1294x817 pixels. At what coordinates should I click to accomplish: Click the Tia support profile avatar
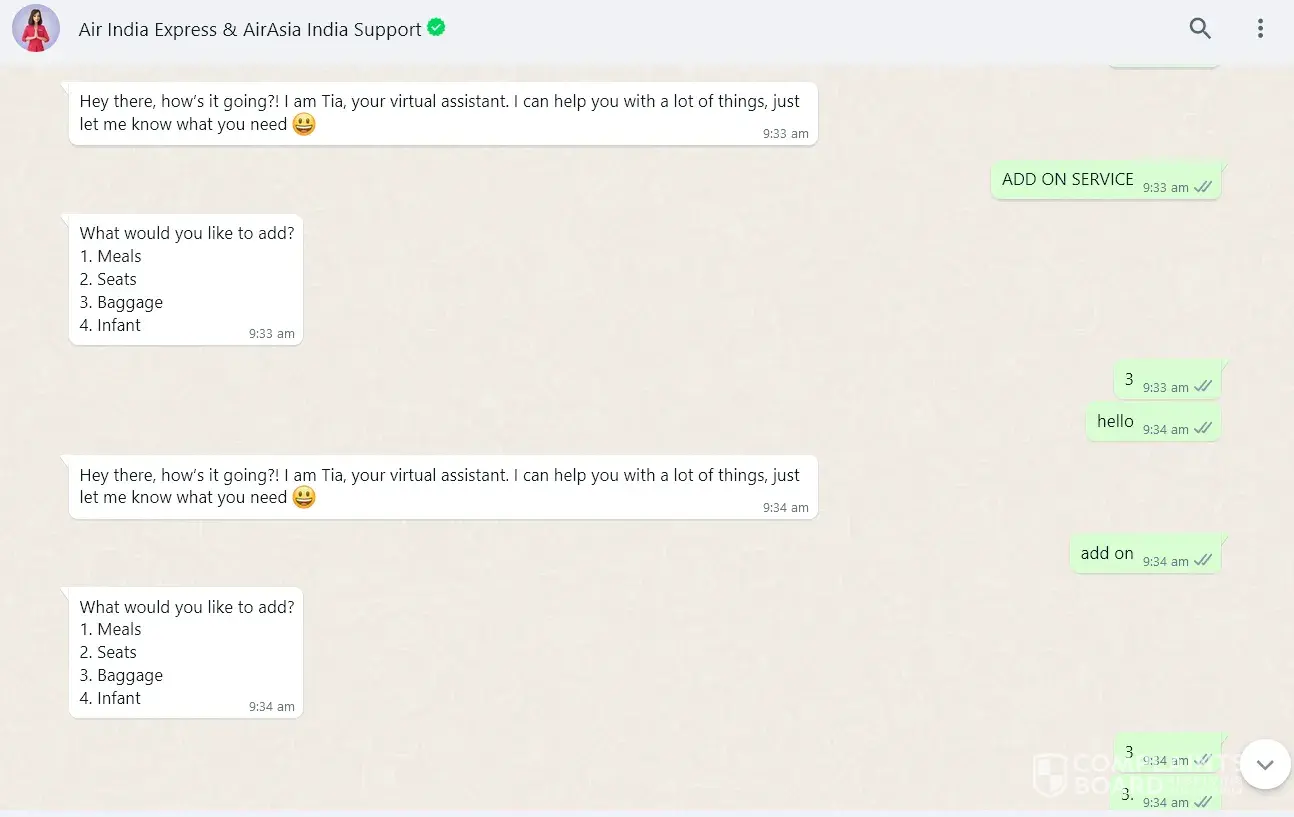(36, 28)
